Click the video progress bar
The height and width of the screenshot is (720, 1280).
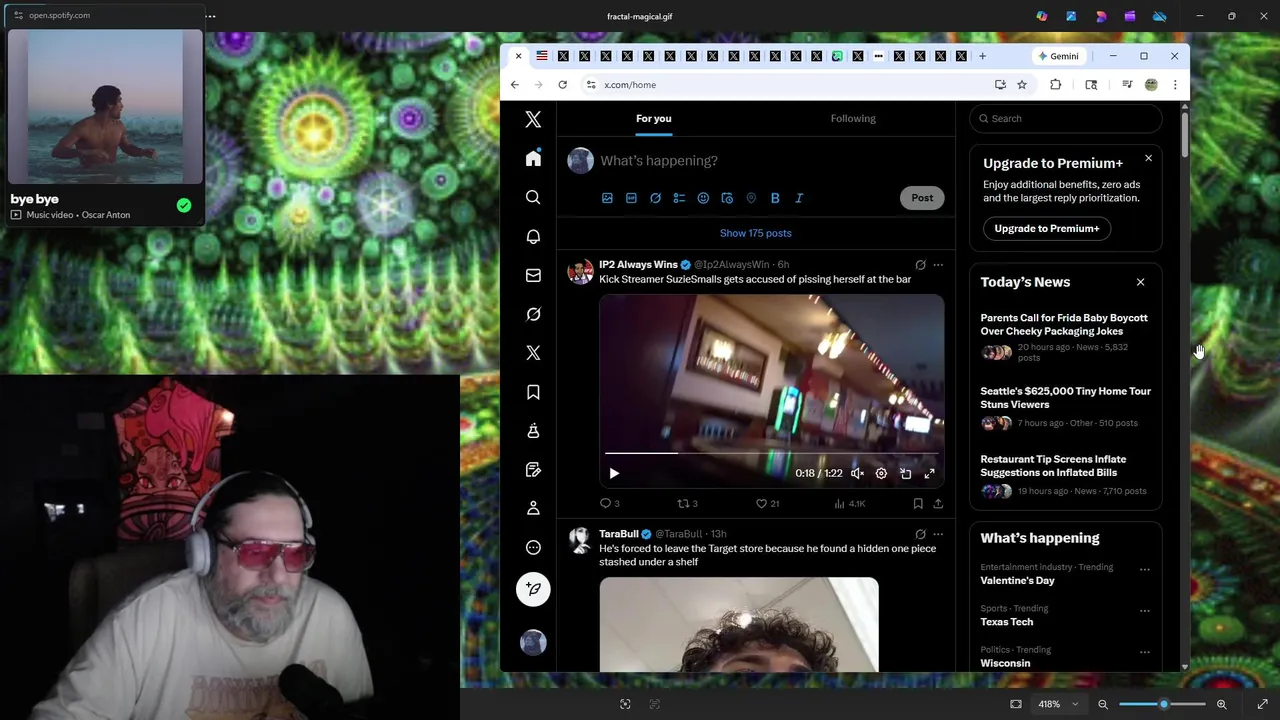click(771, 453)
